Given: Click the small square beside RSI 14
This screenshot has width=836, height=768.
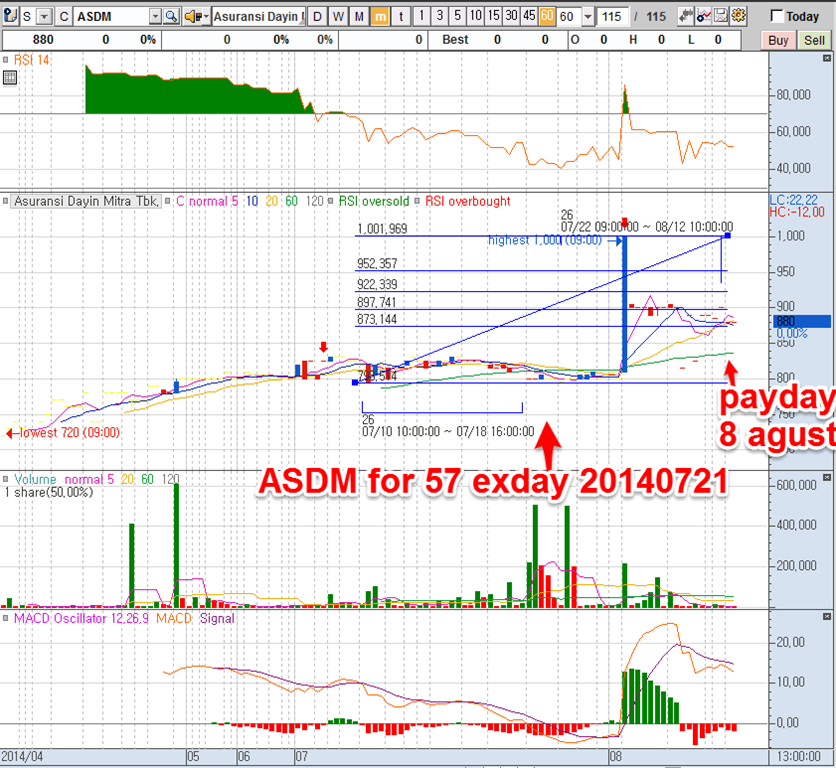Looking at the screenshot, I should pyautogui.click(x=5, y=60).
